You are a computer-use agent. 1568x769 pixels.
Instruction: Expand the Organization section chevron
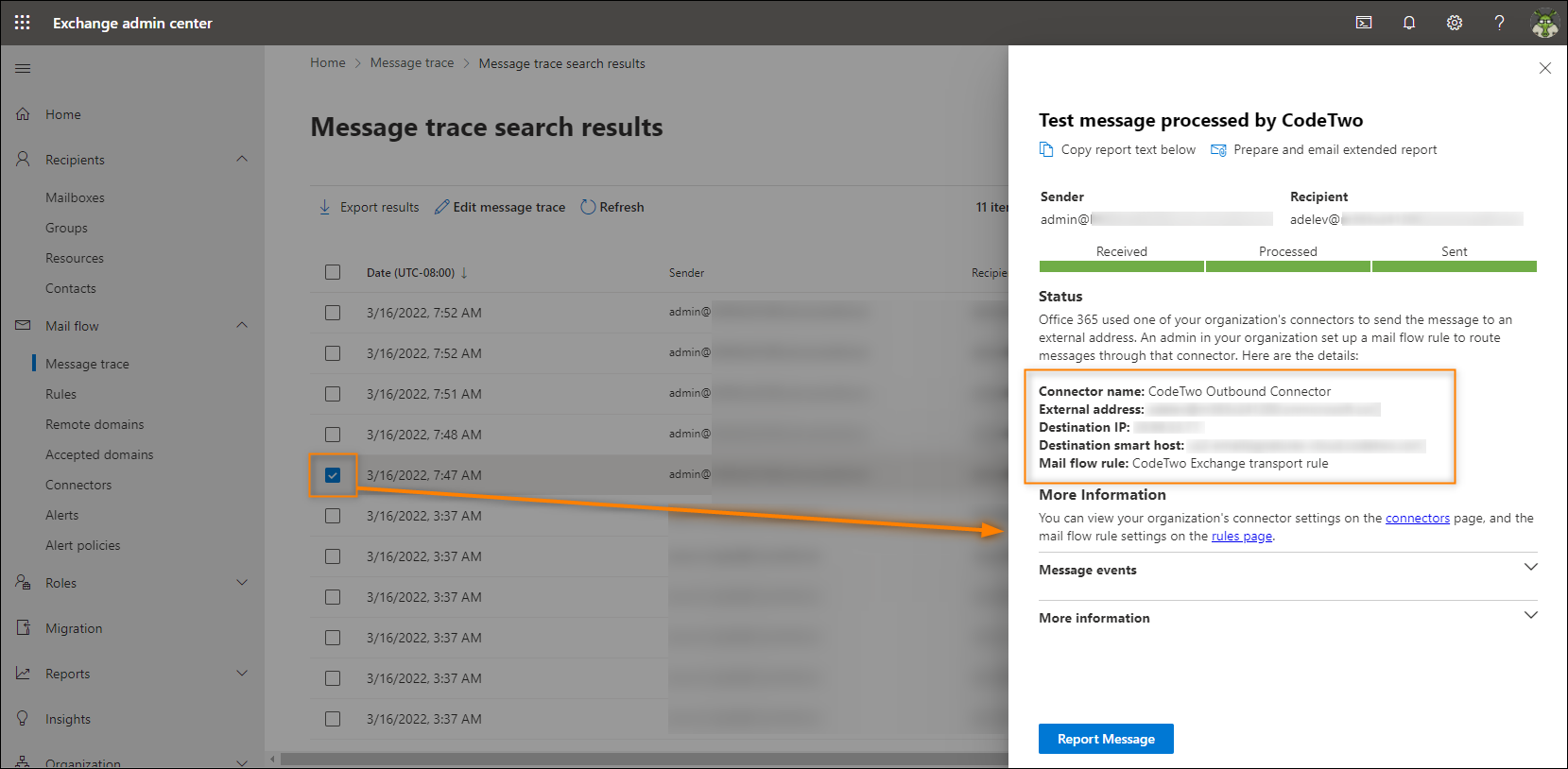click(x=242, y=762)
